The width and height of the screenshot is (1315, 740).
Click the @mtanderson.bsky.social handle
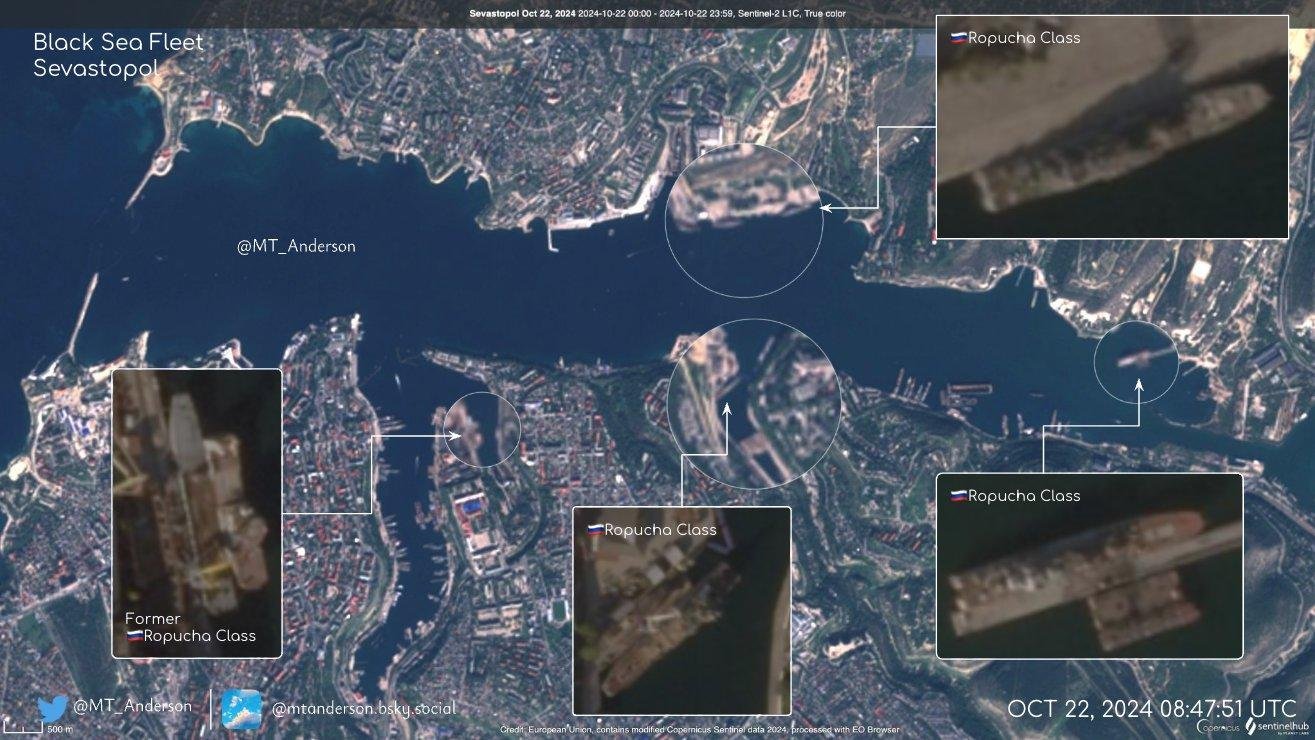click(x=364, y=708)
